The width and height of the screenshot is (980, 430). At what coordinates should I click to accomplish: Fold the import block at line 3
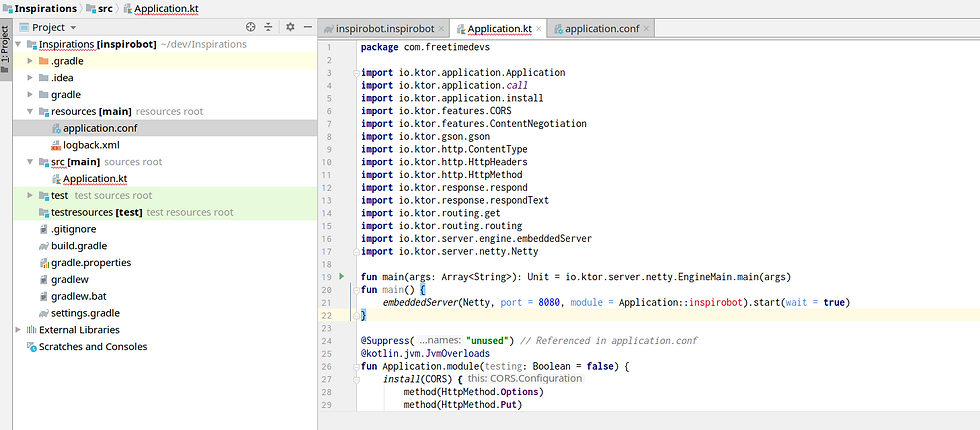click(356, 73)
